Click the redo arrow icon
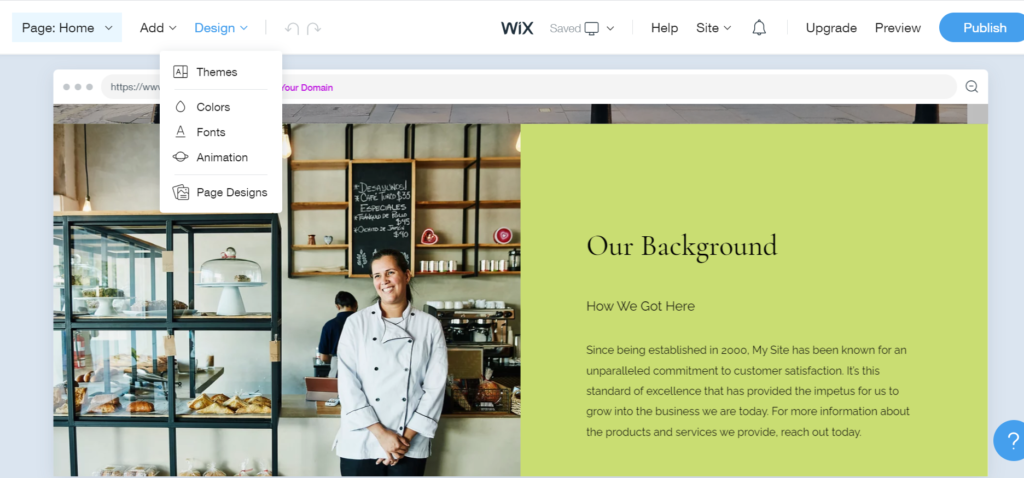 [x=314, y=28]
